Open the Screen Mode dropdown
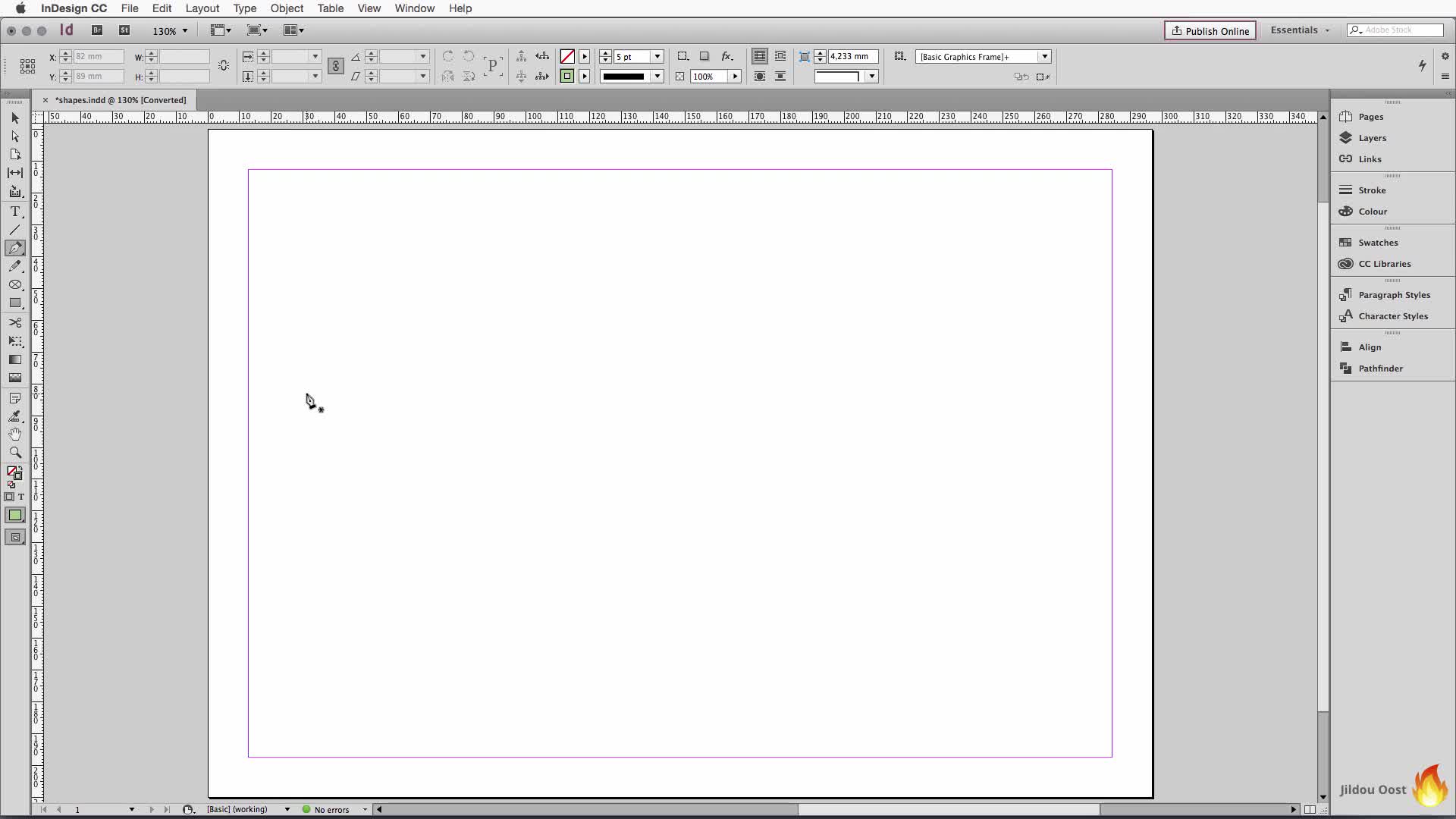 pyautogui.click(x=258, y=30)
